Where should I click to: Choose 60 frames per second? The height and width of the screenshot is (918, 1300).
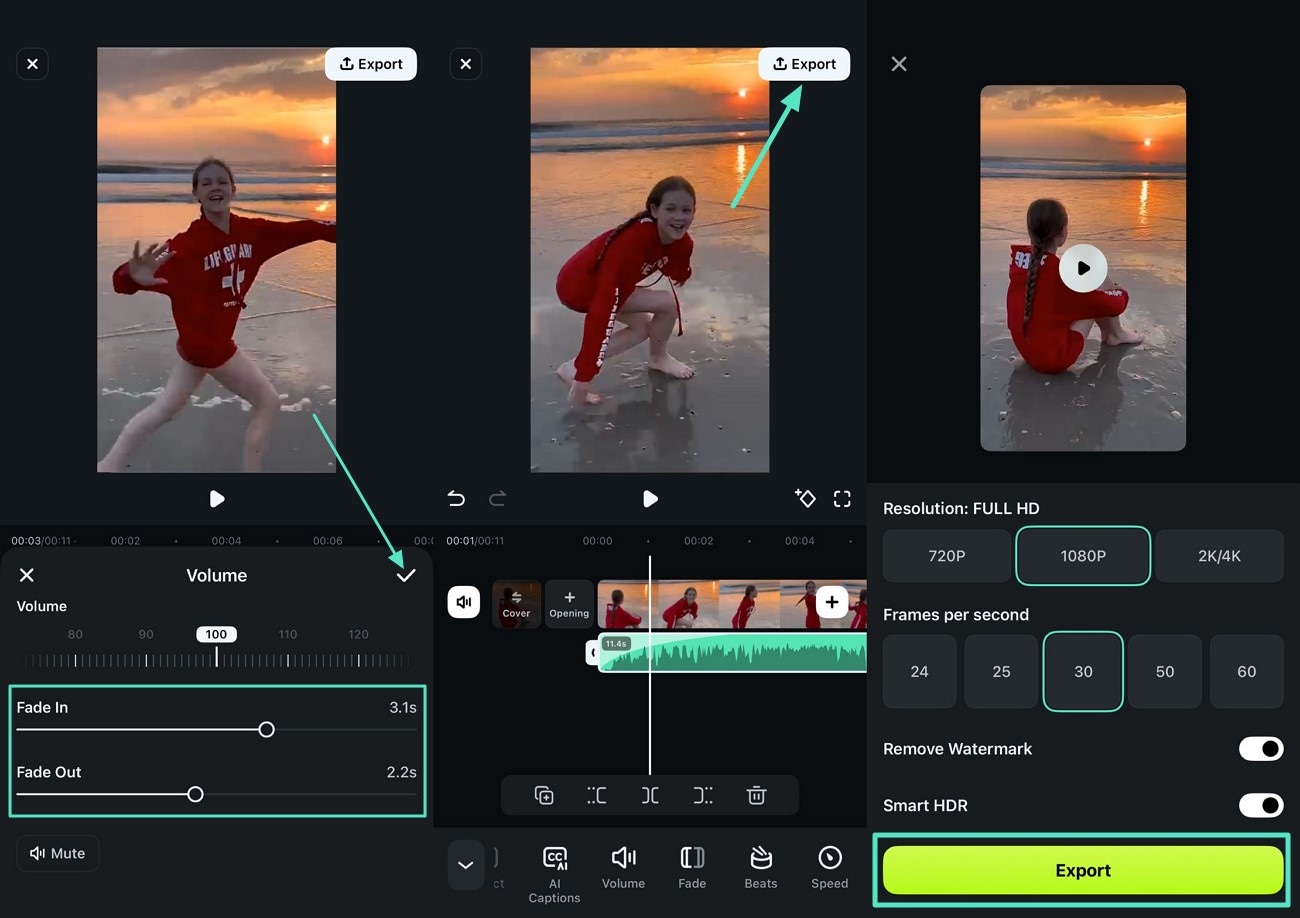tap(1246, 672)
